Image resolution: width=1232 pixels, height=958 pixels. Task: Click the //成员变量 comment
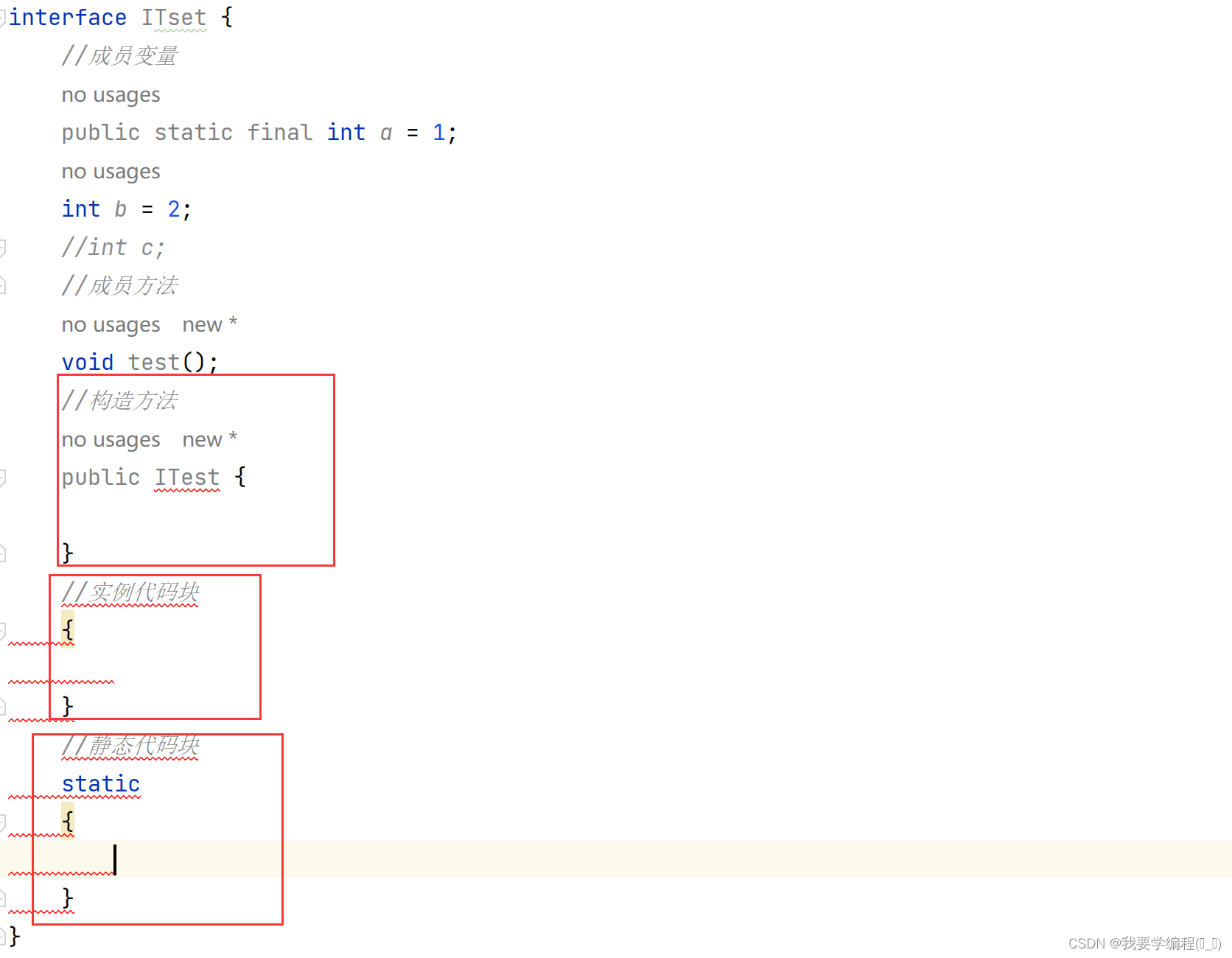[x=119, y=56]
